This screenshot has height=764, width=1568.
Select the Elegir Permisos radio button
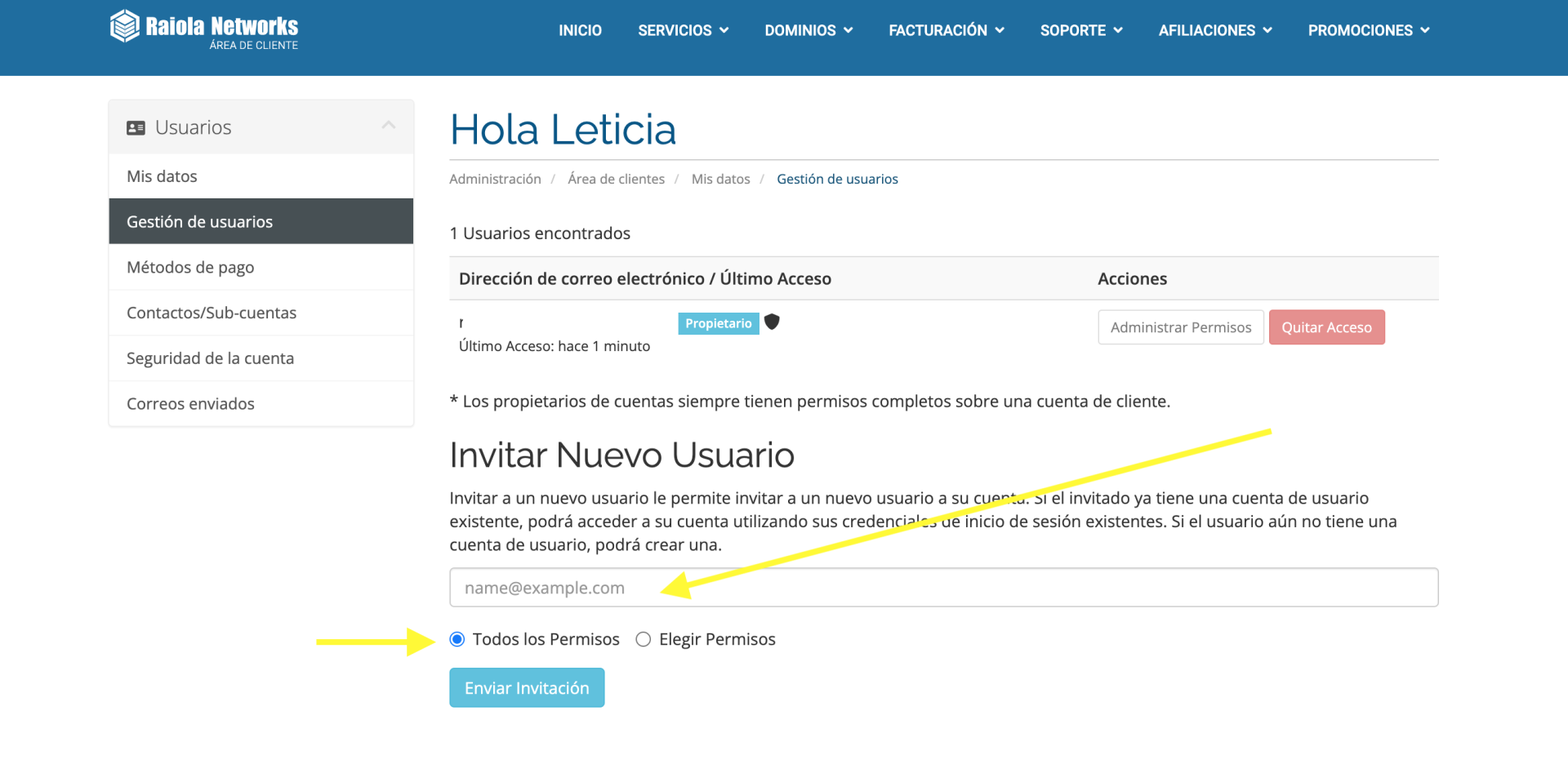click(x=644, y=639)
